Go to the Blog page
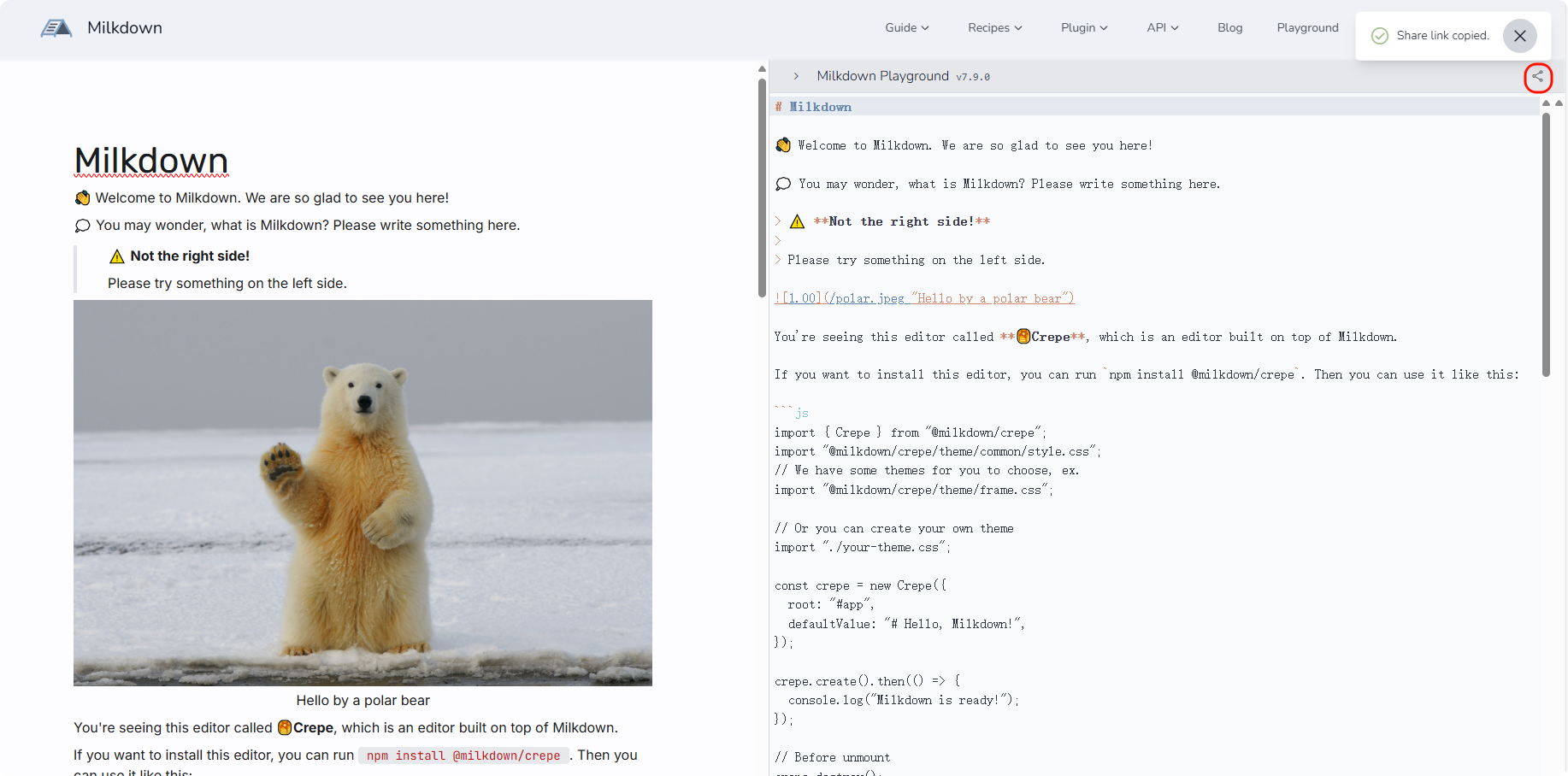Screen dimensions: 1568x776 tap(1229, 27)
